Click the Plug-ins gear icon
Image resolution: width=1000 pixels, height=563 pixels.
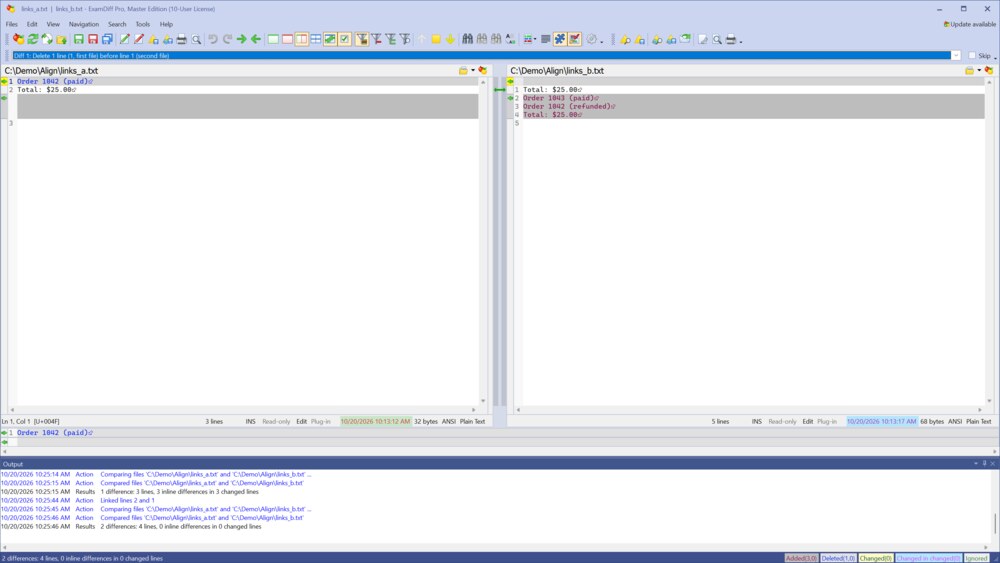[591, 40]
